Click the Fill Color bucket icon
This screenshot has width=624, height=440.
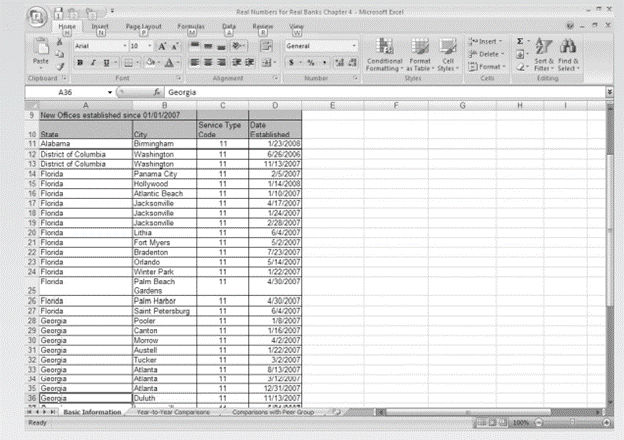click(x=151, y=62)
